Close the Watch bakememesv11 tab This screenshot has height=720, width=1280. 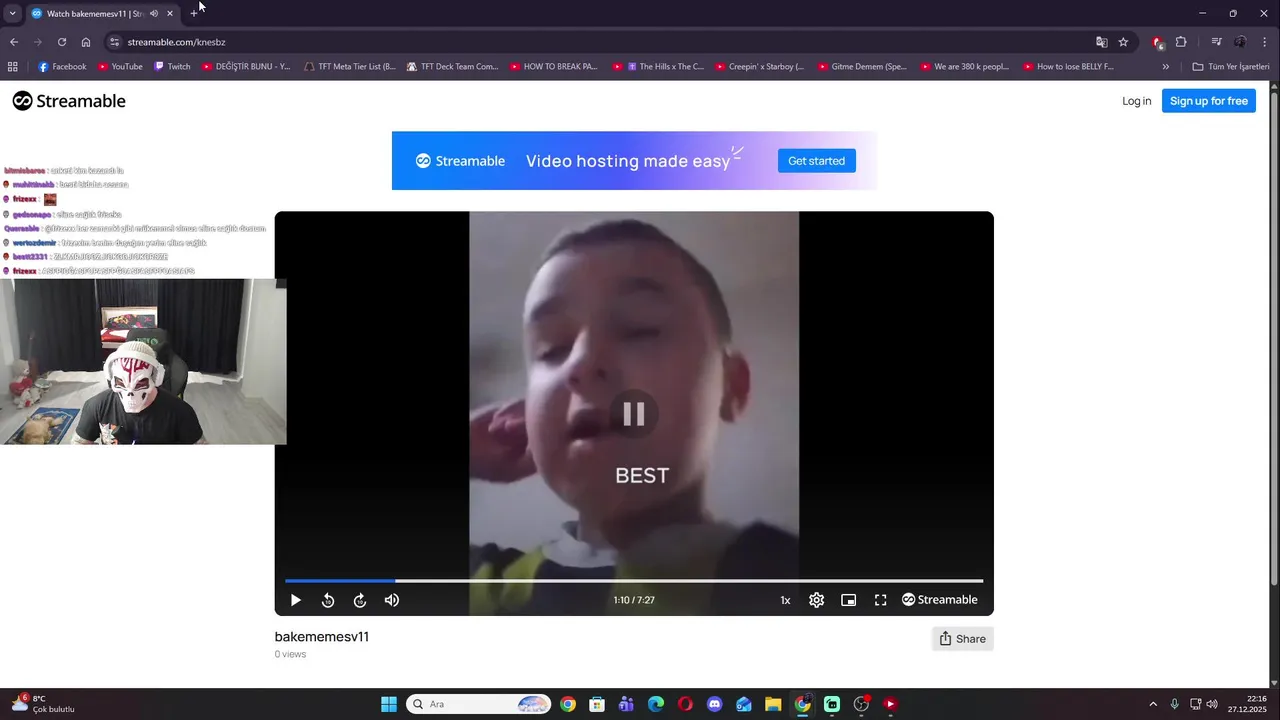coord(170,14)
